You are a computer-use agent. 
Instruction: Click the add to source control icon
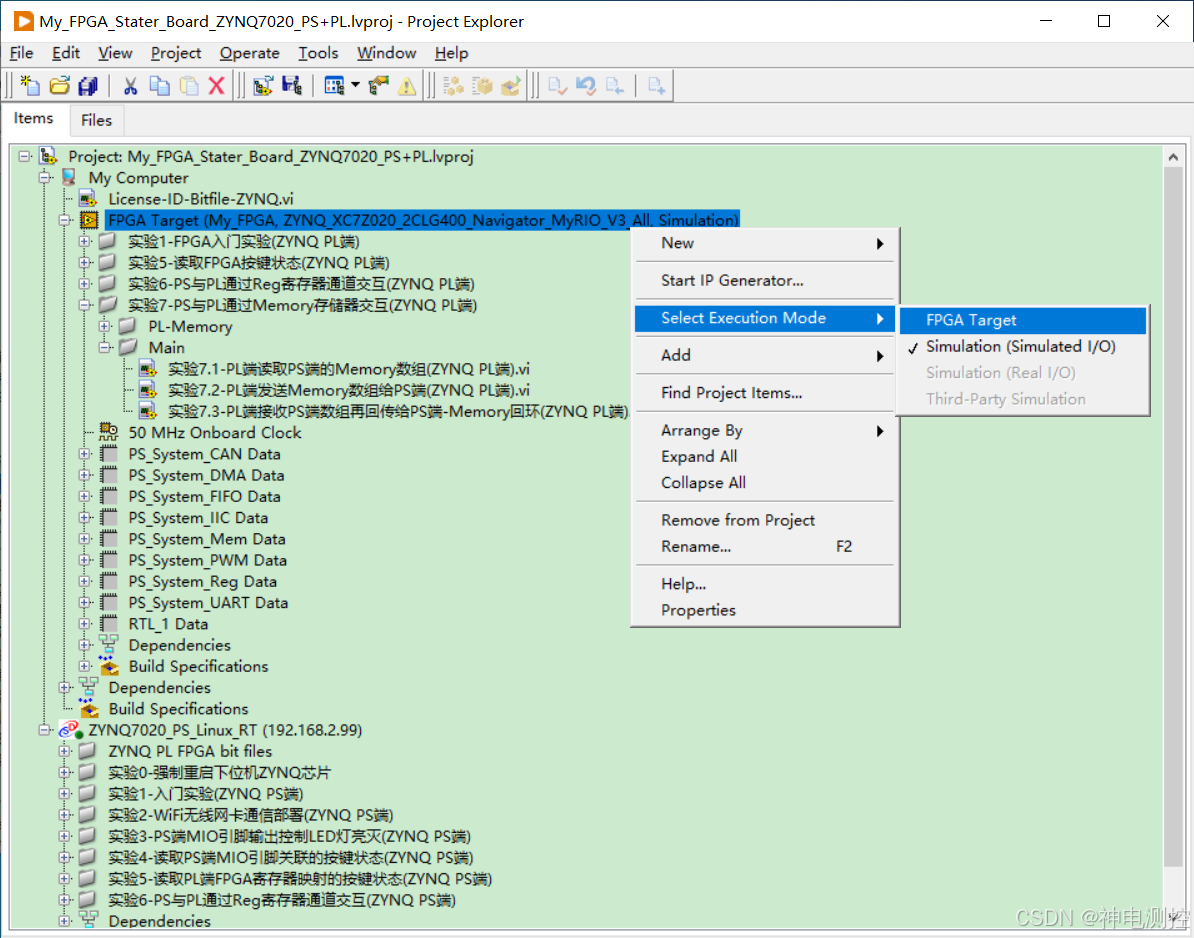(656, 85)
